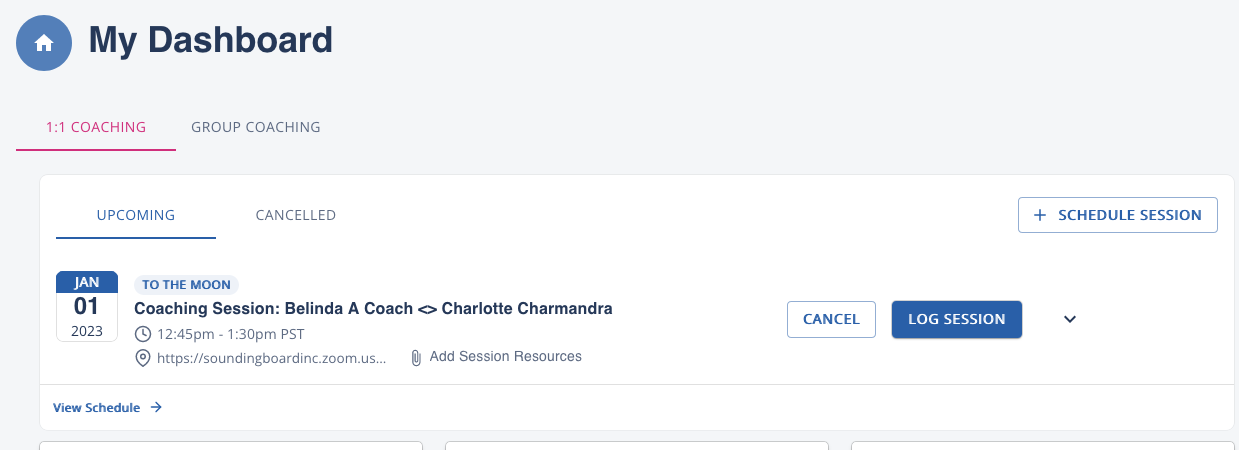
Task: Click Add Session Resources
Action: [506, 357]
